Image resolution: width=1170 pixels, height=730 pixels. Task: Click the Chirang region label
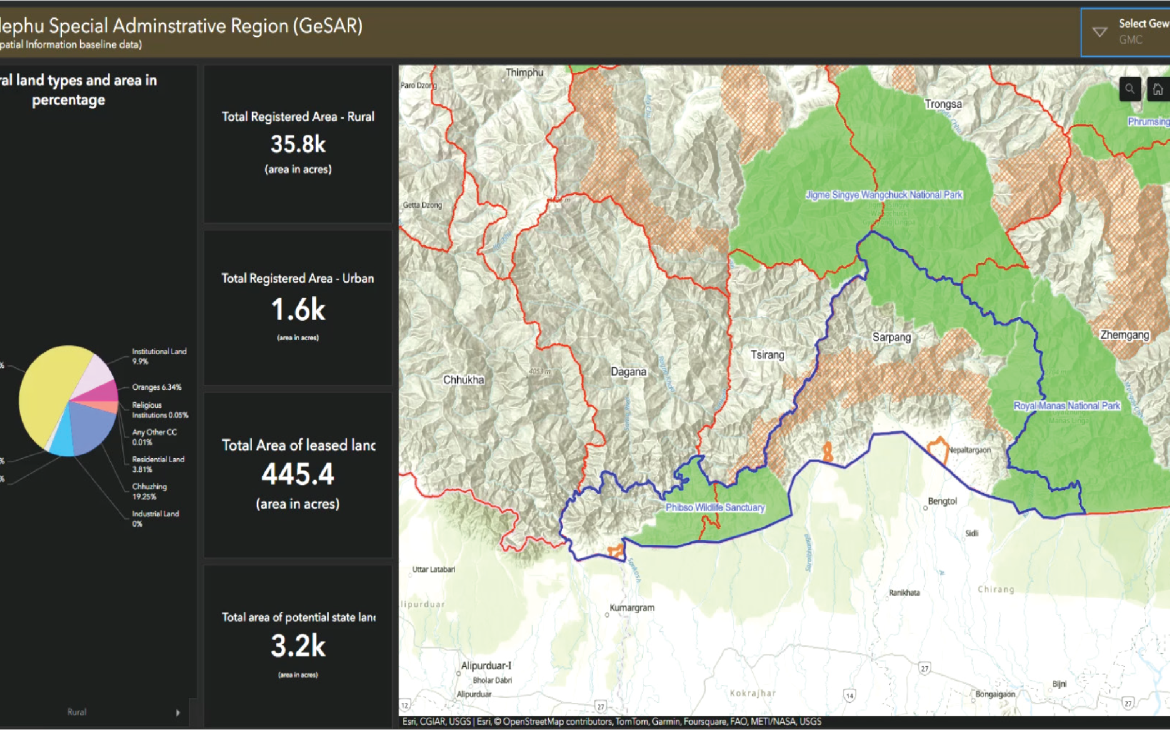click(996, 589)
